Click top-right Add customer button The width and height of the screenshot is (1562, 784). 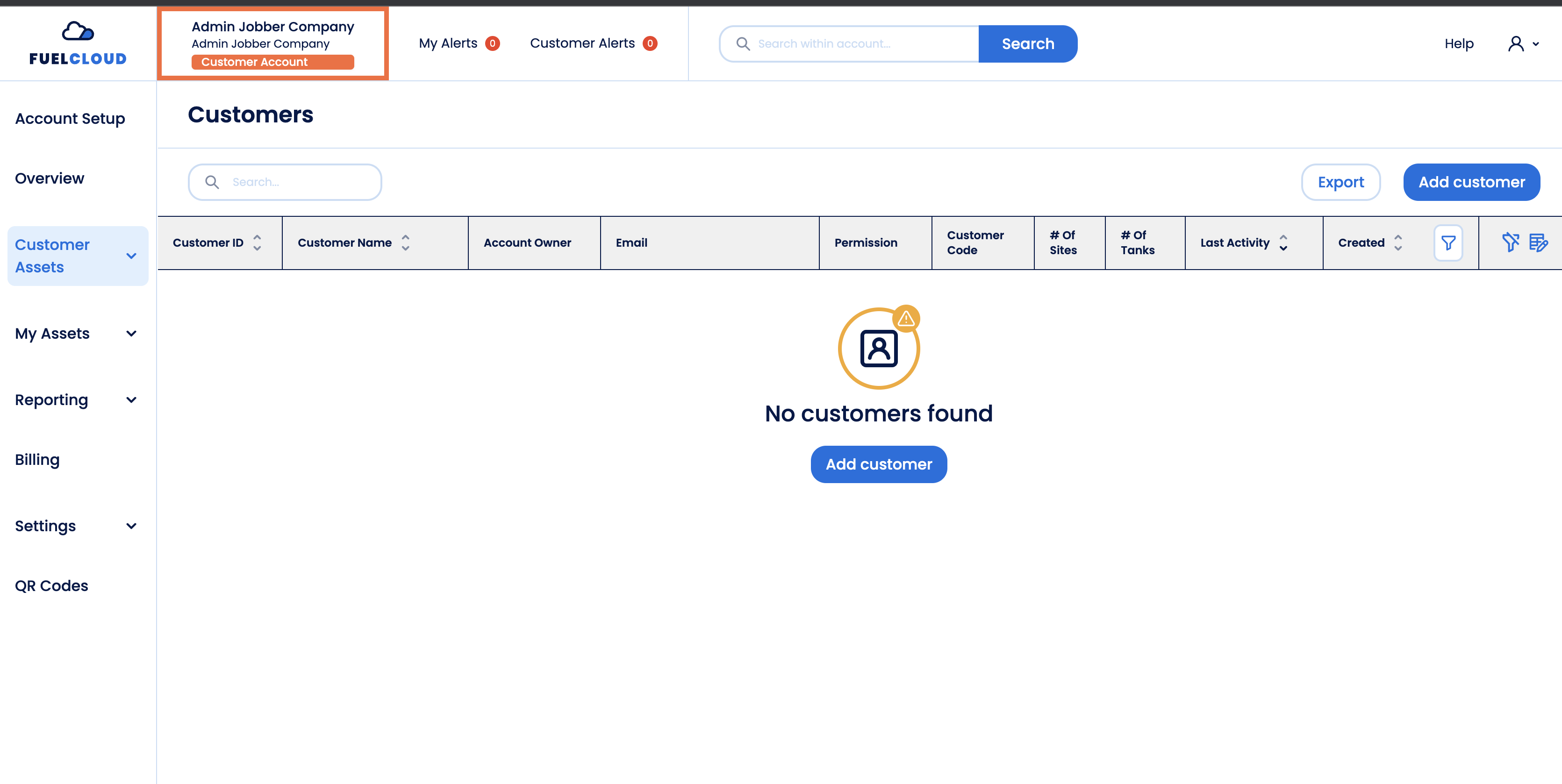tap(1472, 182)
